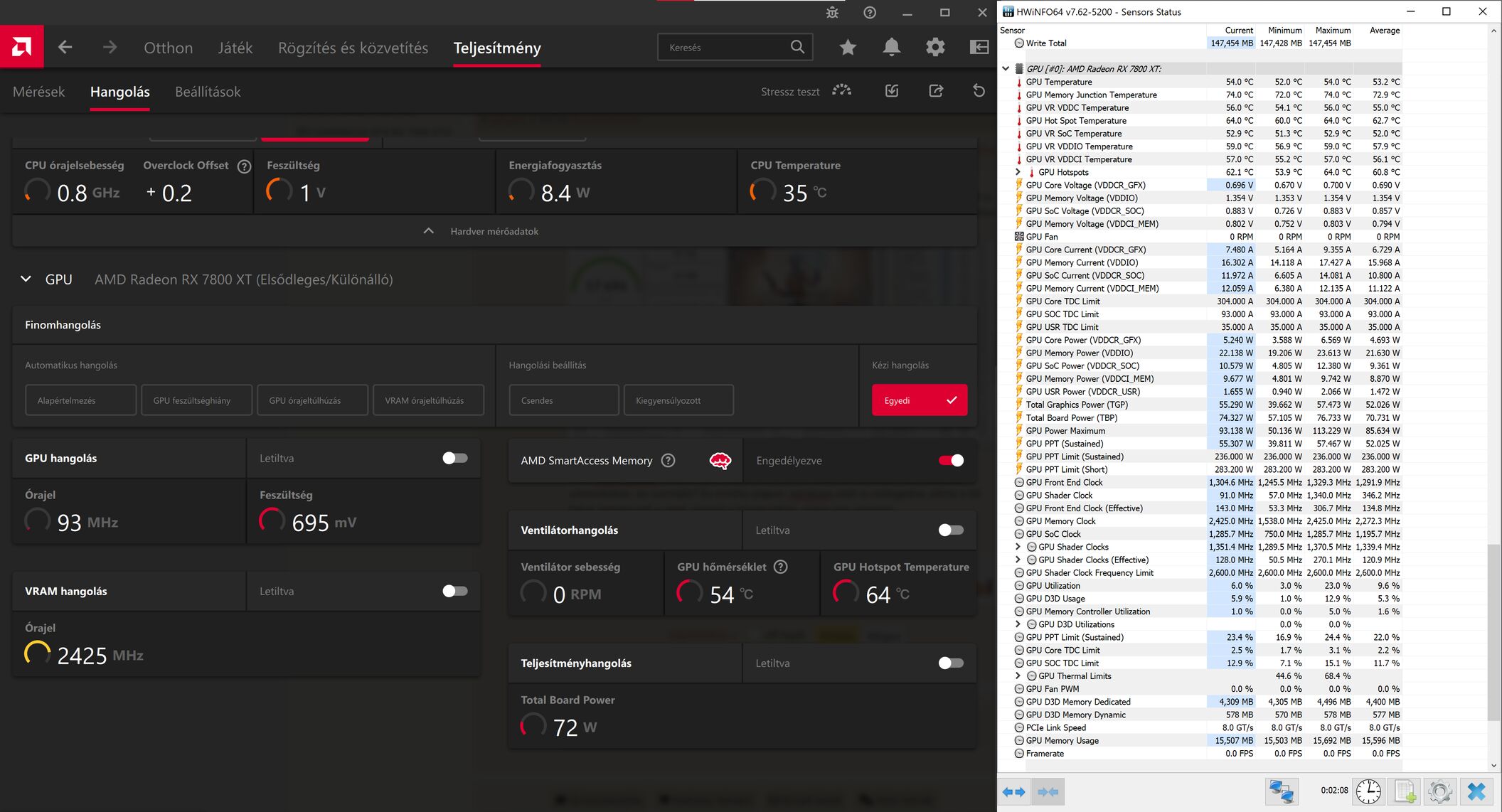Switch to the Beállítások subtab

pos(208,92)
